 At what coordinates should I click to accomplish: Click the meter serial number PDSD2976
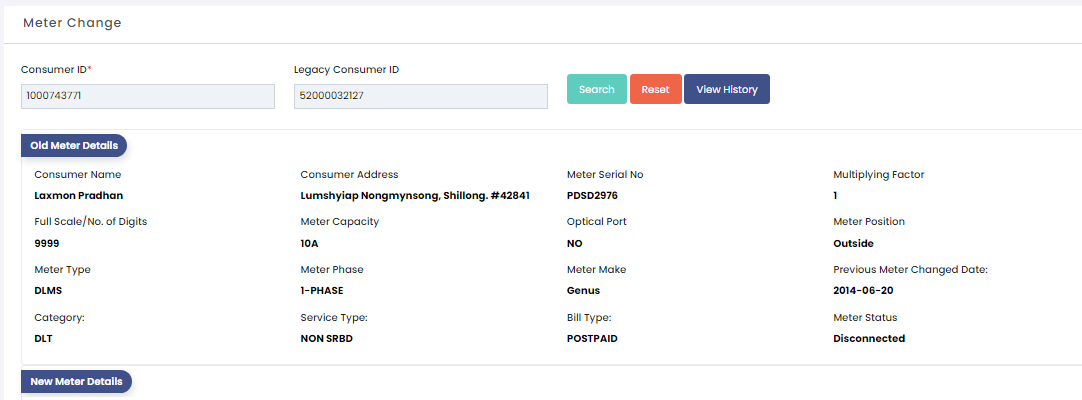pyautogui.click(x=592, y=195)
